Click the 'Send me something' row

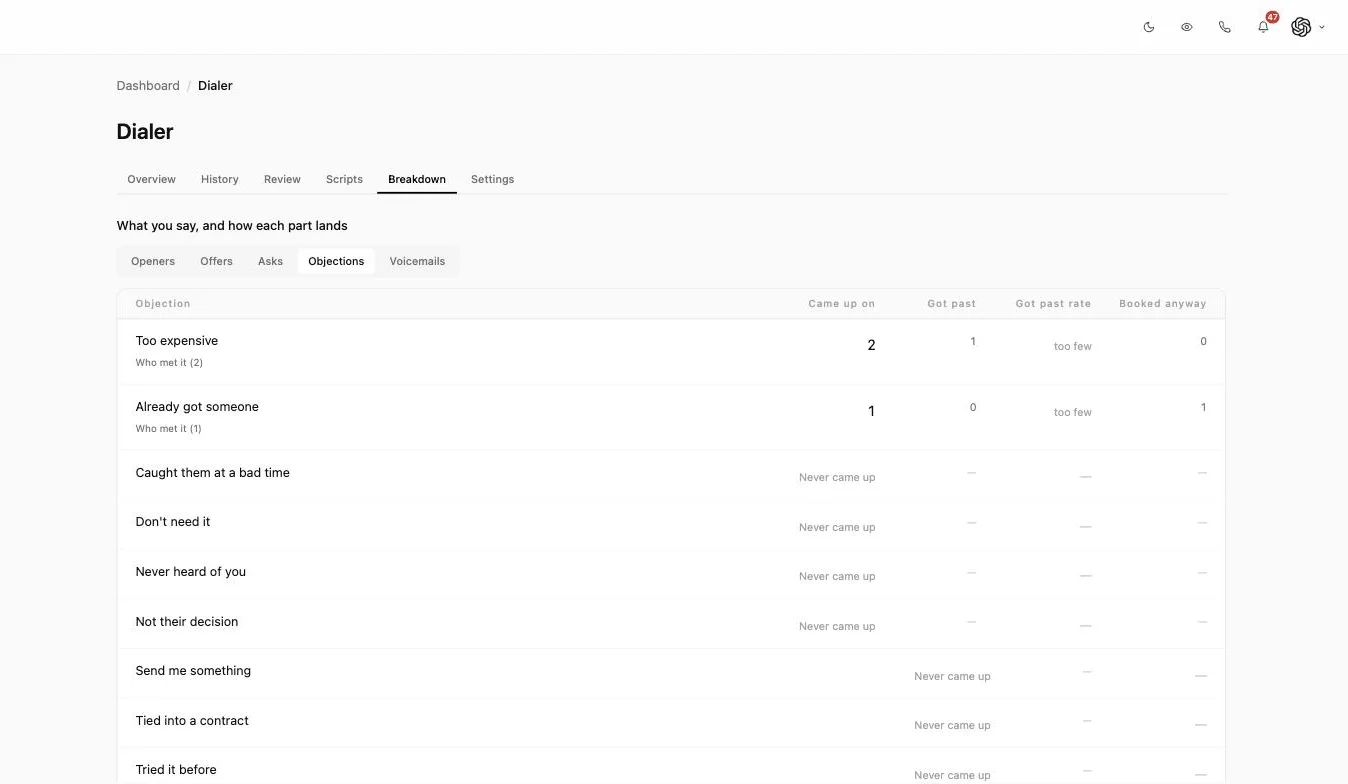pyautogui.click(x=671, y=673)
